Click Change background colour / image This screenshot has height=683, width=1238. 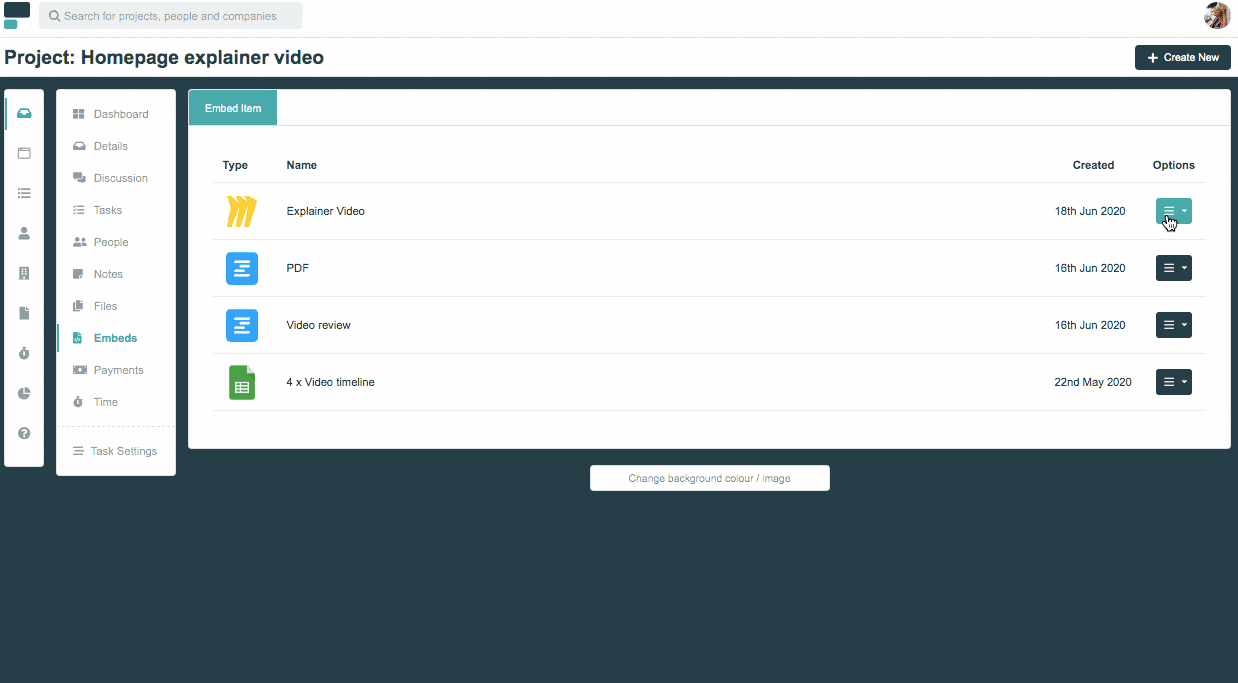(709, 477)
